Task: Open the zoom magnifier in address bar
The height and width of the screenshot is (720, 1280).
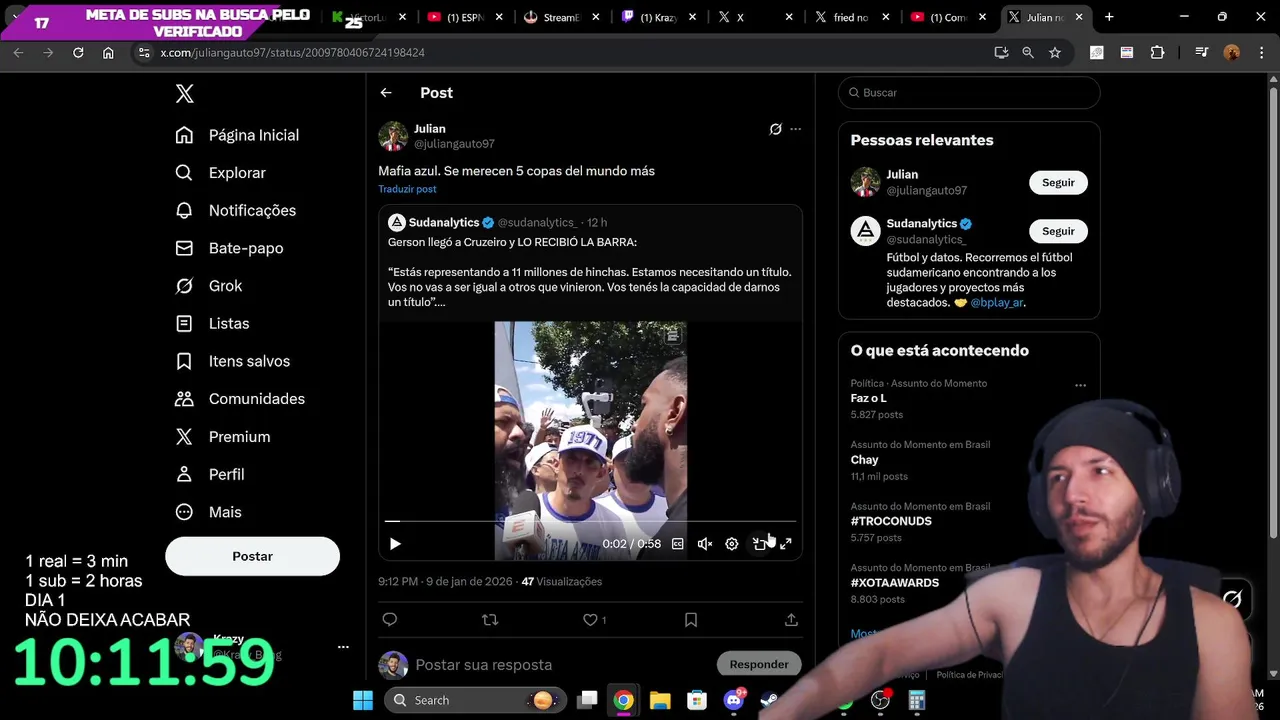Action: [1028, 52]
